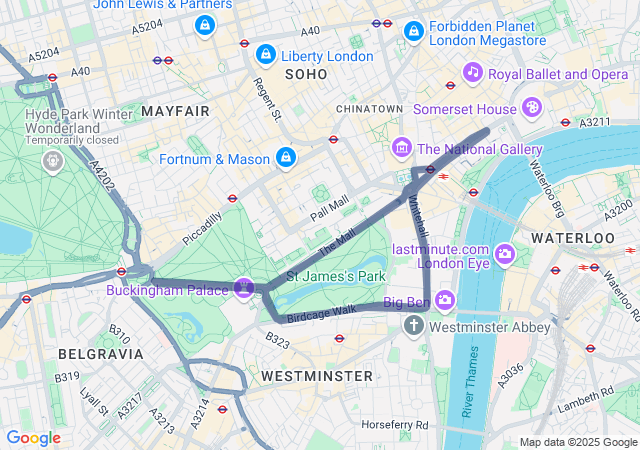This screenshot has width=640, height=450.
Task: Click the Hyde Park Winter Wonderland grey marker
Action: pyautogui.click(x=53, y=161)
